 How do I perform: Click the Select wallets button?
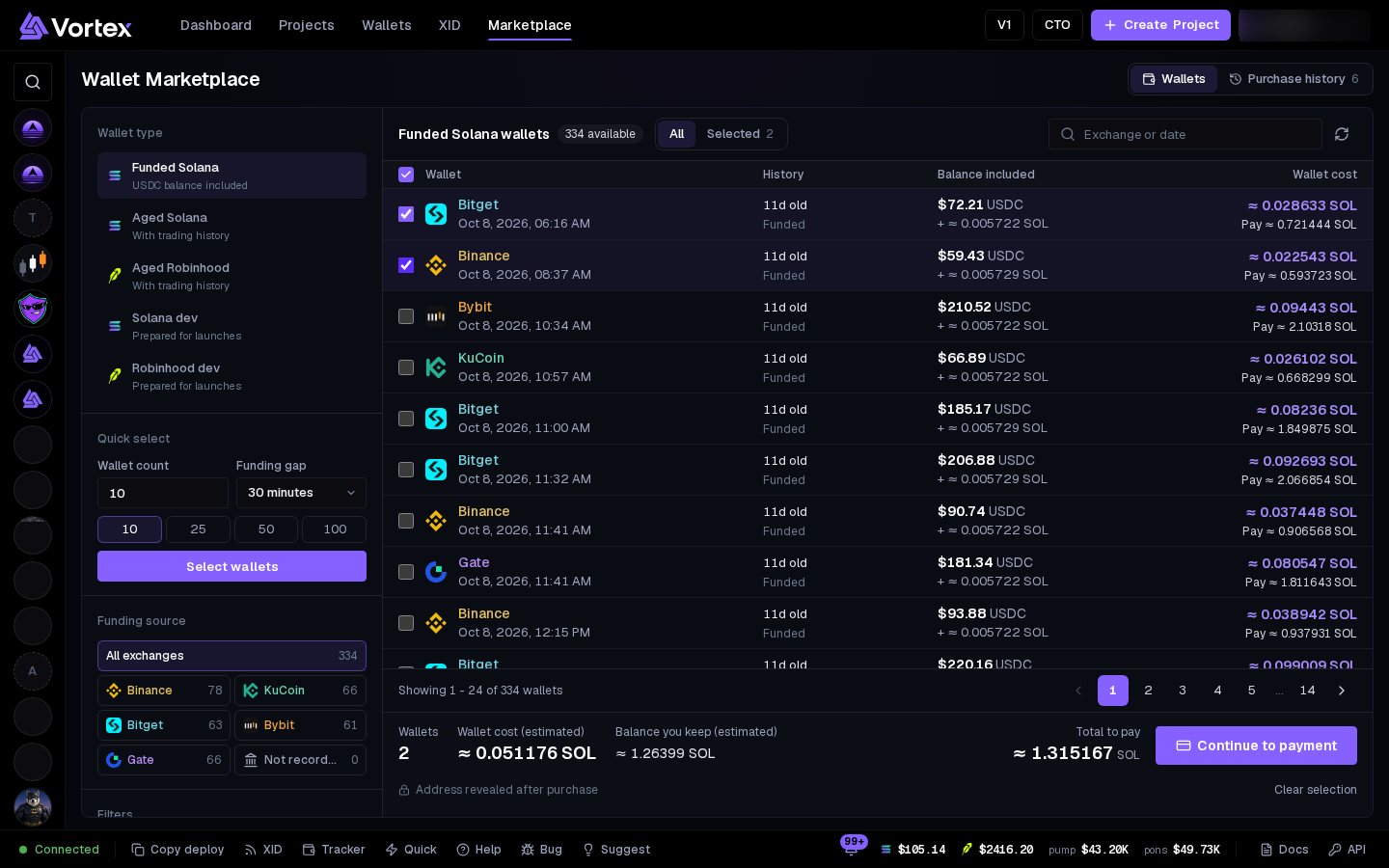(231, 566)
